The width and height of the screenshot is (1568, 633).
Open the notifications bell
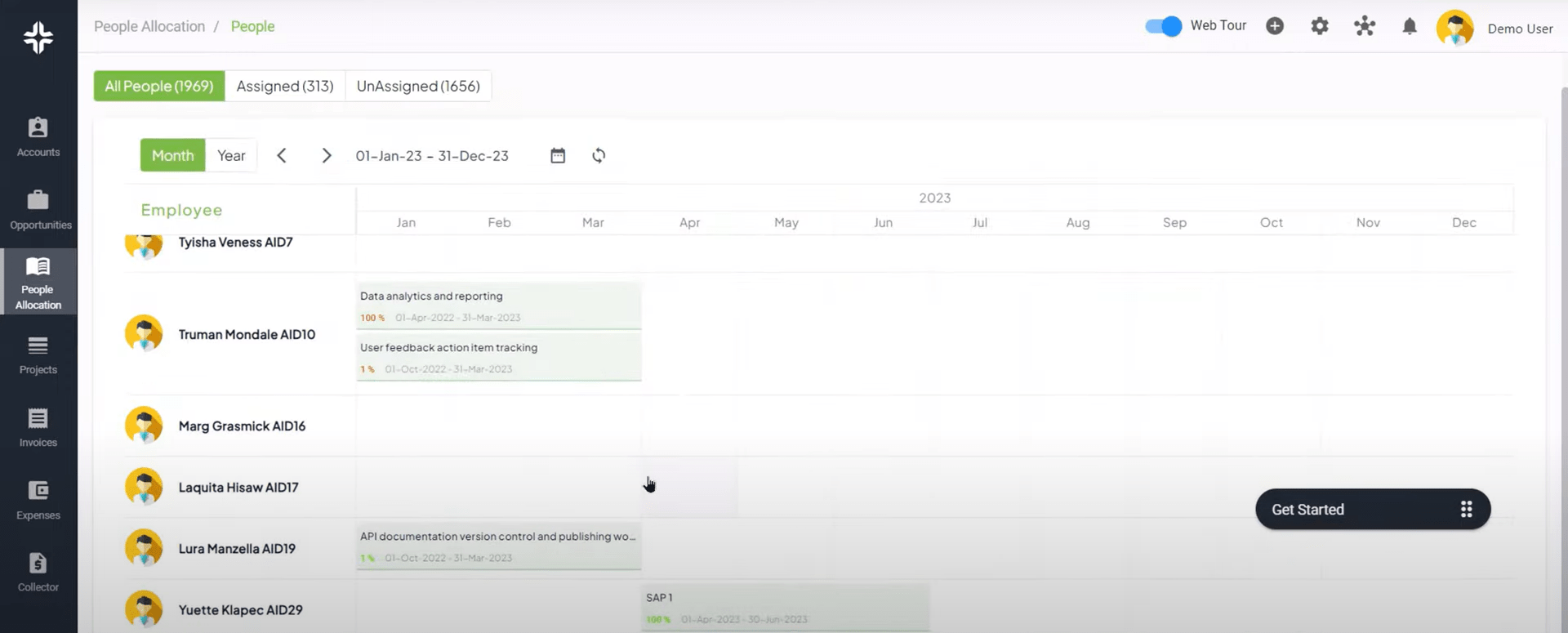(x=1409, y=27)
